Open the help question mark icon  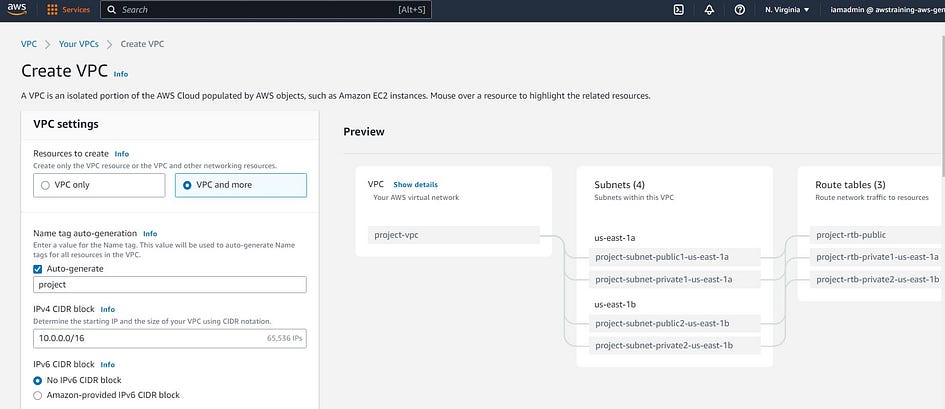[740, 10]
